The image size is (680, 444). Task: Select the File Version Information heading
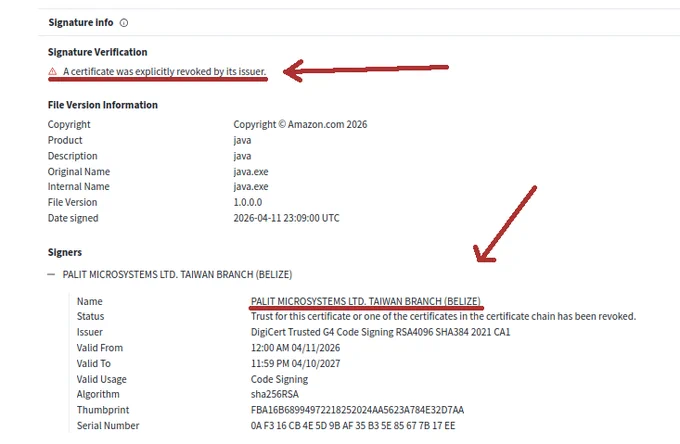(103, 105)
